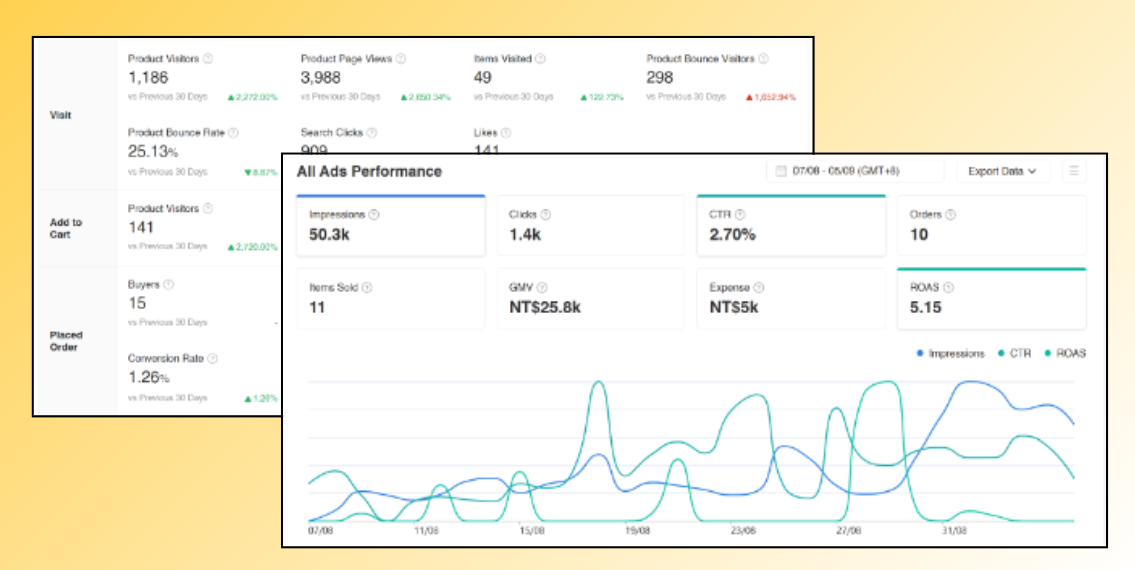Open the list menu icon beside Export Data
The height and width of the screenshot is (570, 1135).
coord(1074,171)
